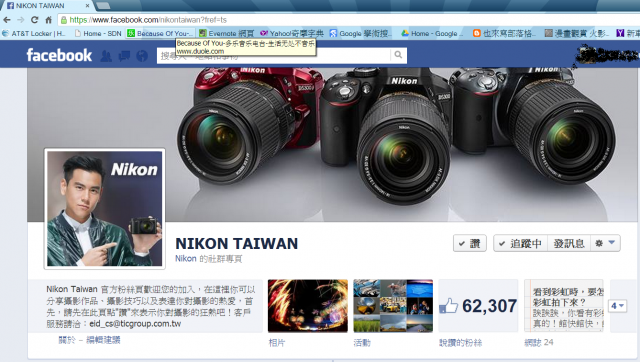
Task: Click the eid_cs@ticgroup.com.tw email text
Action: pyautogui.click(x=135, y=324)
